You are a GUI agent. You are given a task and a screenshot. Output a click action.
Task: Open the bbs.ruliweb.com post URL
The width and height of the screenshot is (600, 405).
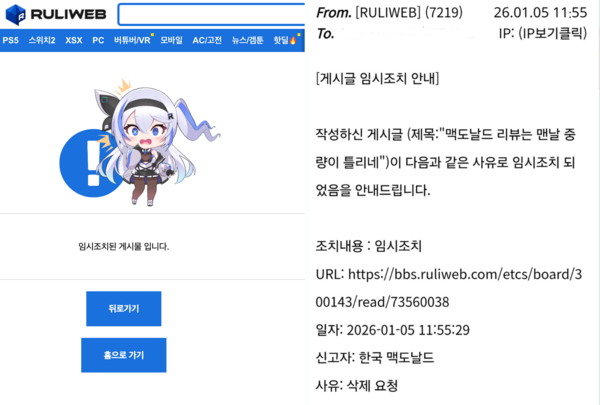[x=448, y=288]
